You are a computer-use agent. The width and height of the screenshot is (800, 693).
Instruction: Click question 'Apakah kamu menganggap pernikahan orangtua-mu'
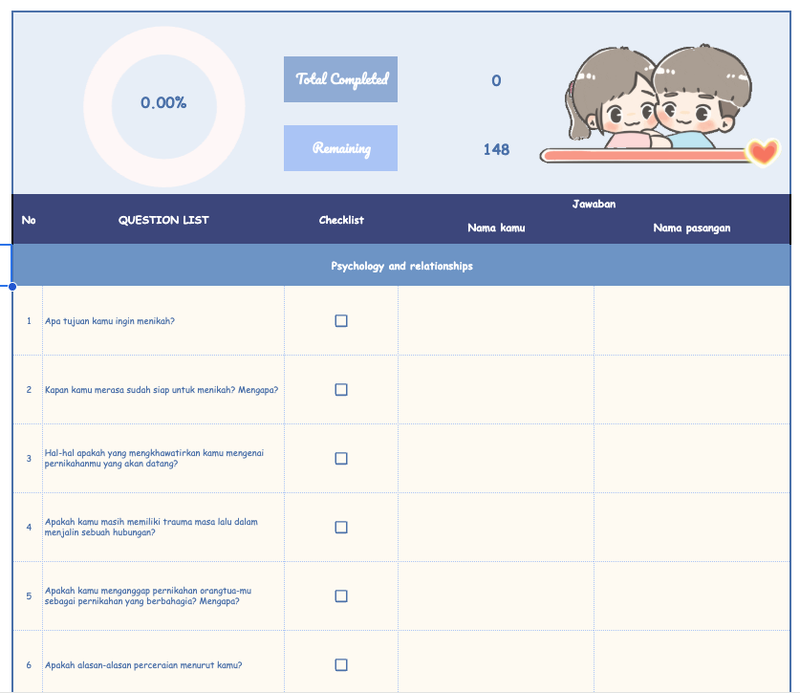tap(148, 596)
